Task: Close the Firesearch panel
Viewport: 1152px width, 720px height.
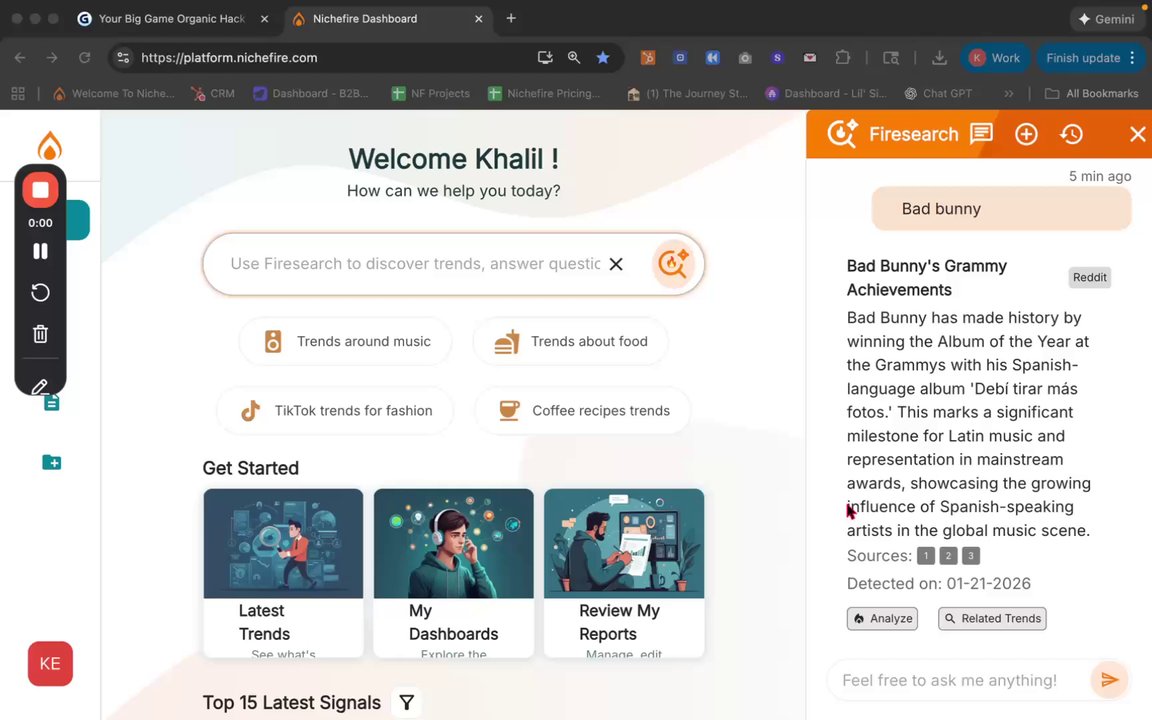Action: tap(1137, 134)
